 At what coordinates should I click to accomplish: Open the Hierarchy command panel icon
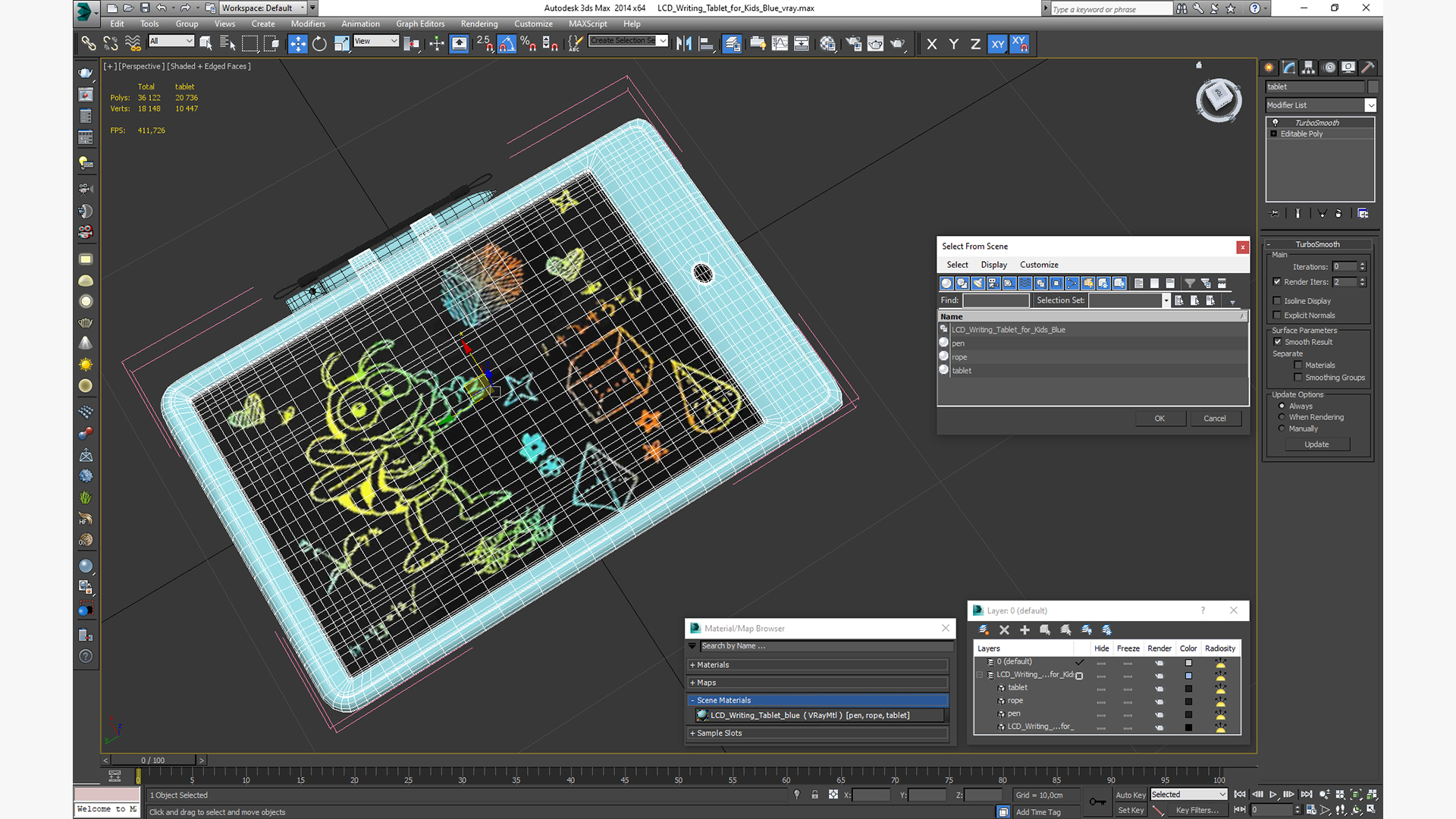(1309, 67)
